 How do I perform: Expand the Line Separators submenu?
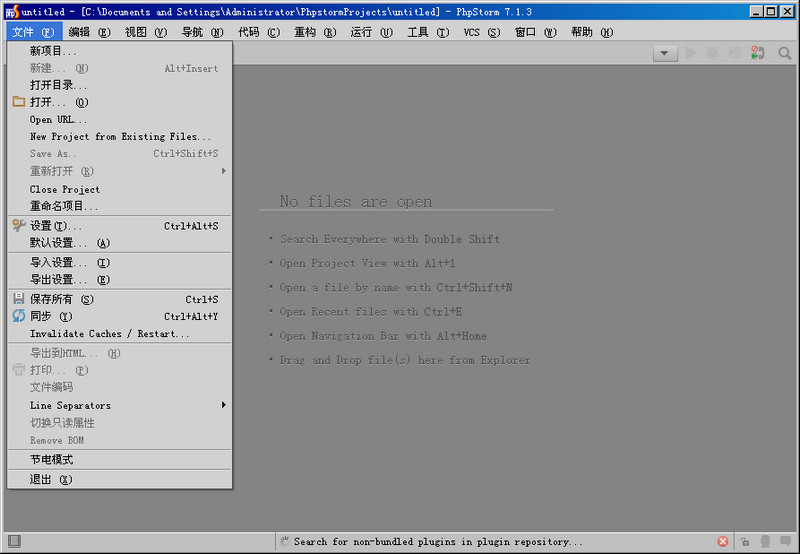120,405
